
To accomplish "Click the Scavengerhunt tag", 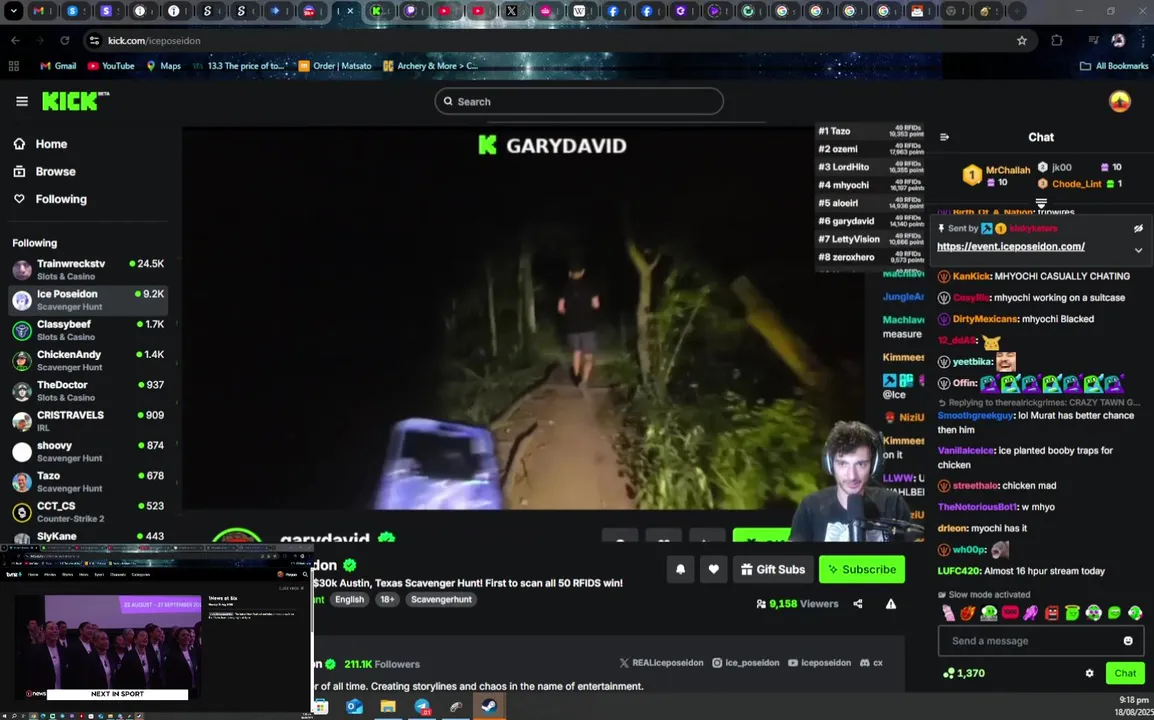I will pos(442,599).
